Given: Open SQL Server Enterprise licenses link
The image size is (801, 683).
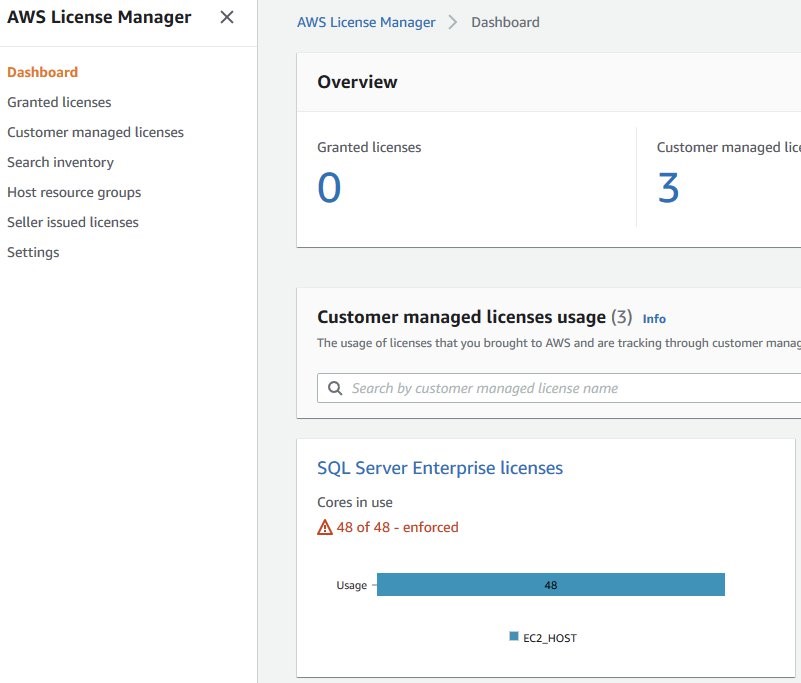Looking at the screenshot, I should coord(440,468).
